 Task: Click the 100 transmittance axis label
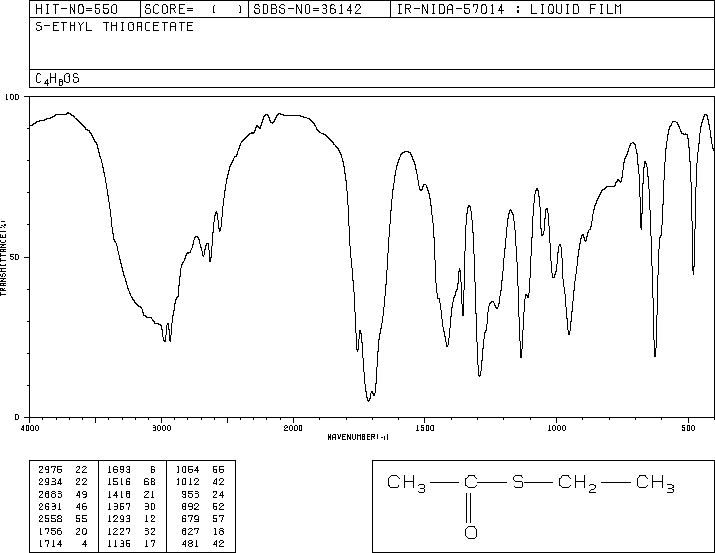tap(12, 97)
